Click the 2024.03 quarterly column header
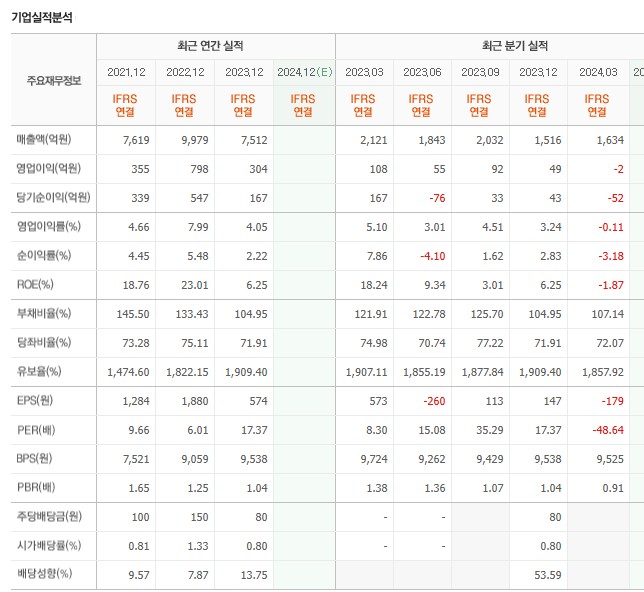The image size is (644, 592). 598,72
